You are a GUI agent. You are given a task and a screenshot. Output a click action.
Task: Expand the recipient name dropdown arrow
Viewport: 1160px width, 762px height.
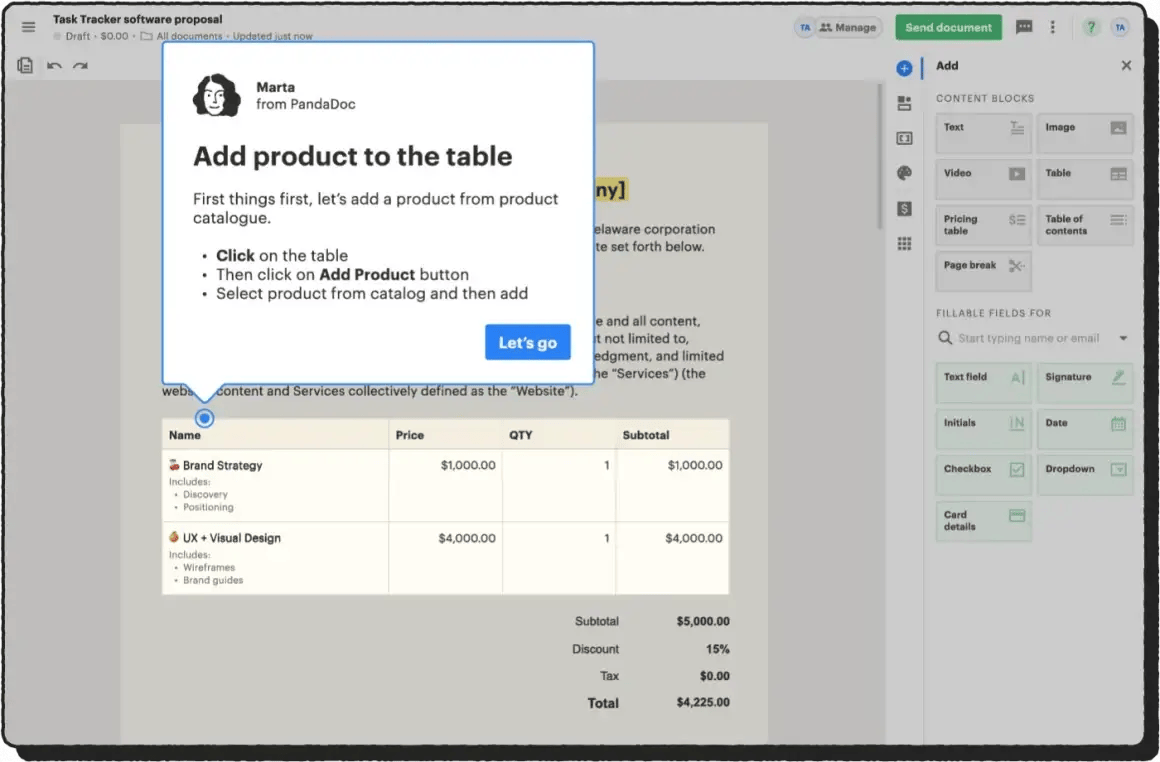tap(1123, 339)
